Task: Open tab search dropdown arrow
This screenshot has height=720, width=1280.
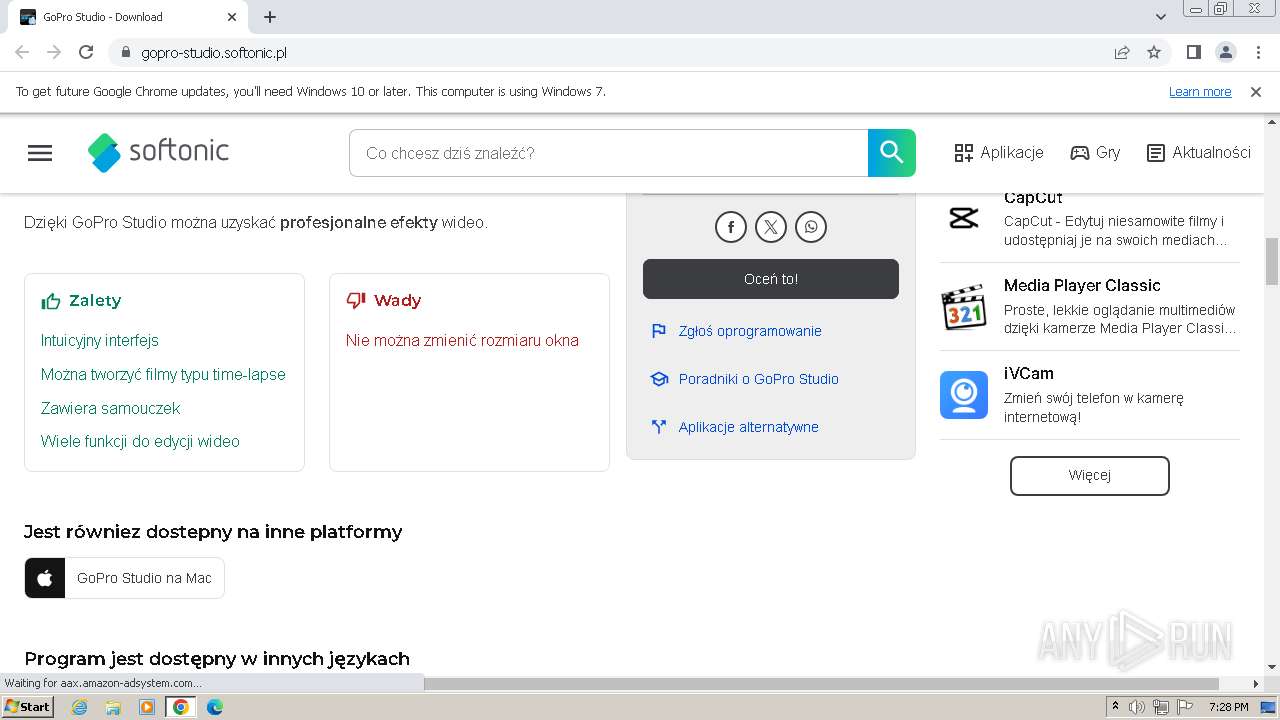Action: pos(1160,17)
